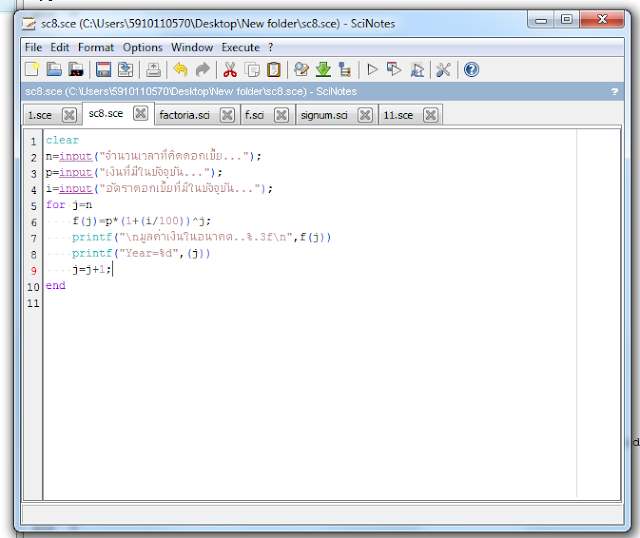This screenshot has width=640, height=538.
Task: Open preferences with the tools icon
Action: (443, 69)
